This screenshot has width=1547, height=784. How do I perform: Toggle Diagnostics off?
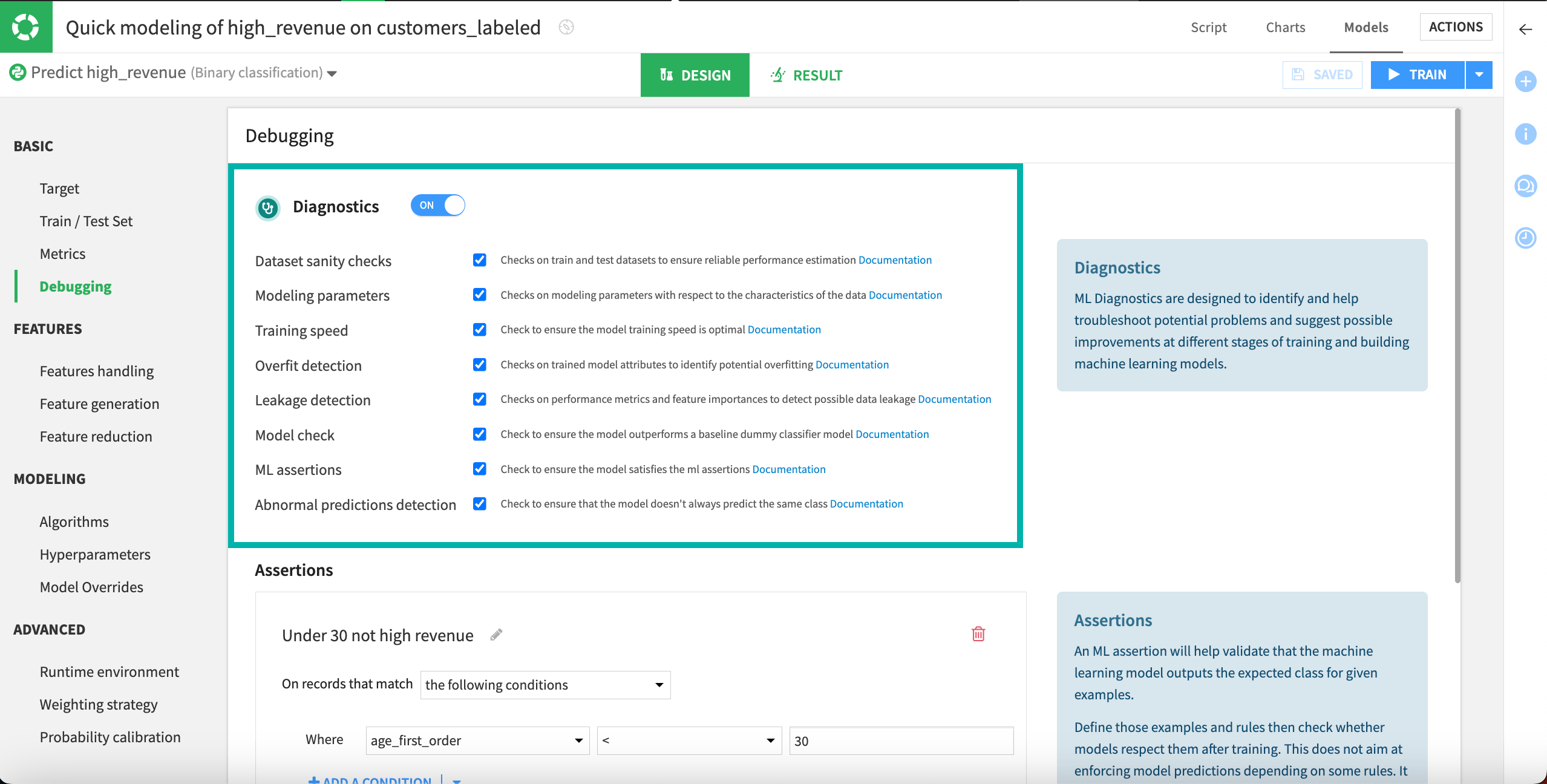pyautogui.click(x=437, y=205)
